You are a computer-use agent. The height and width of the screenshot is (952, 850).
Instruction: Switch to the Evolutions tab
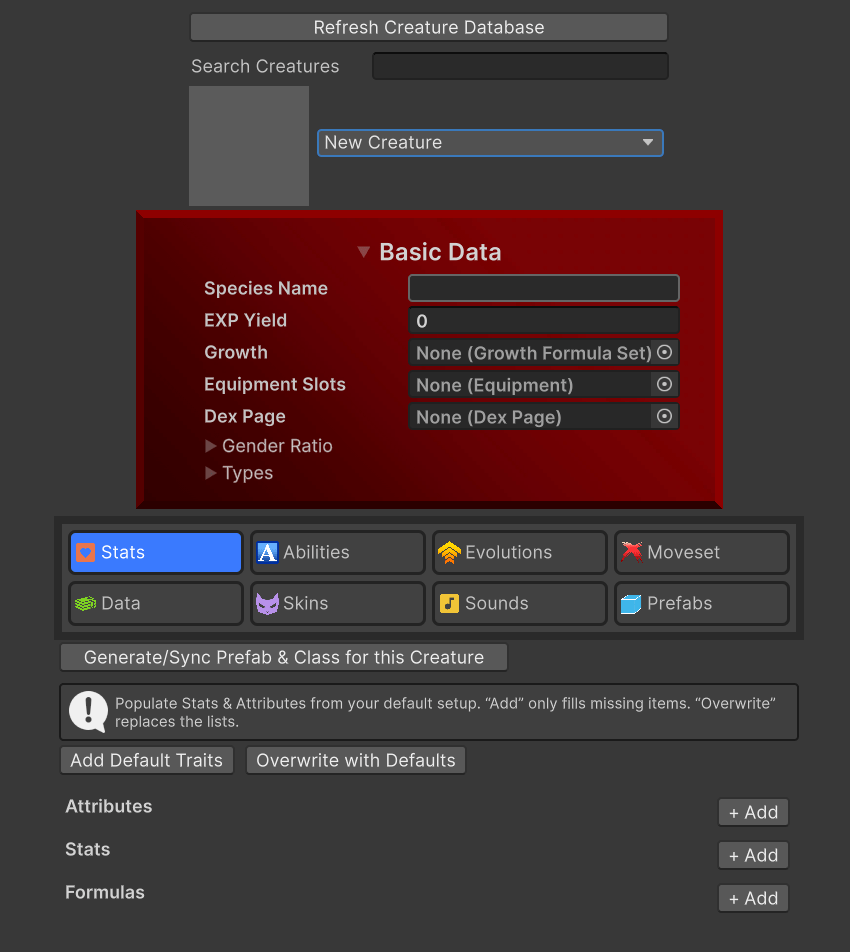click(x=519, y=552)
